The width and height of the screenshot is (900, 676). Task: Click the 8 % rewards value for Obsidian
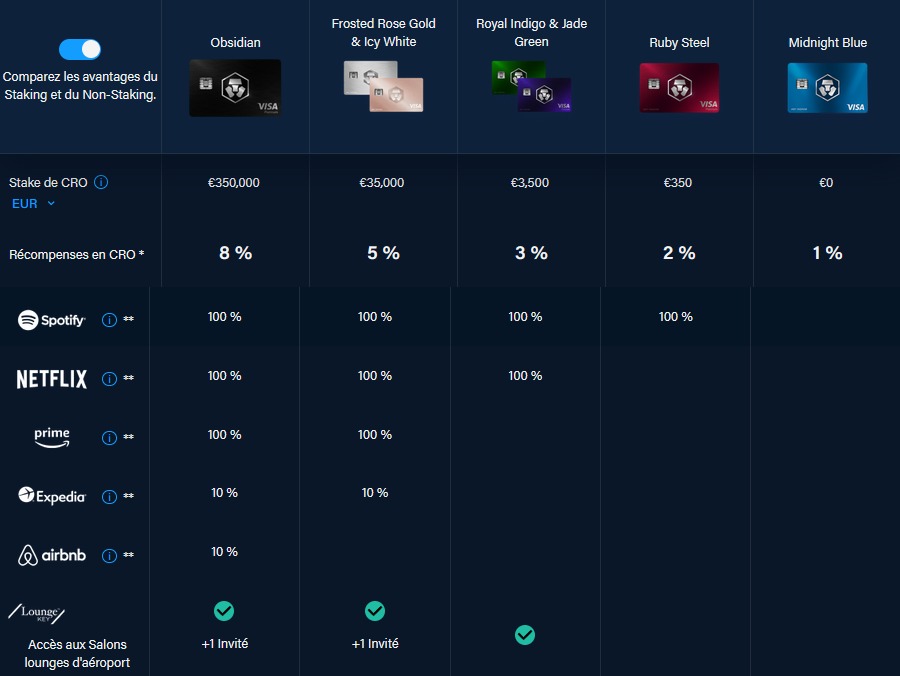click(x=235, y=253)
